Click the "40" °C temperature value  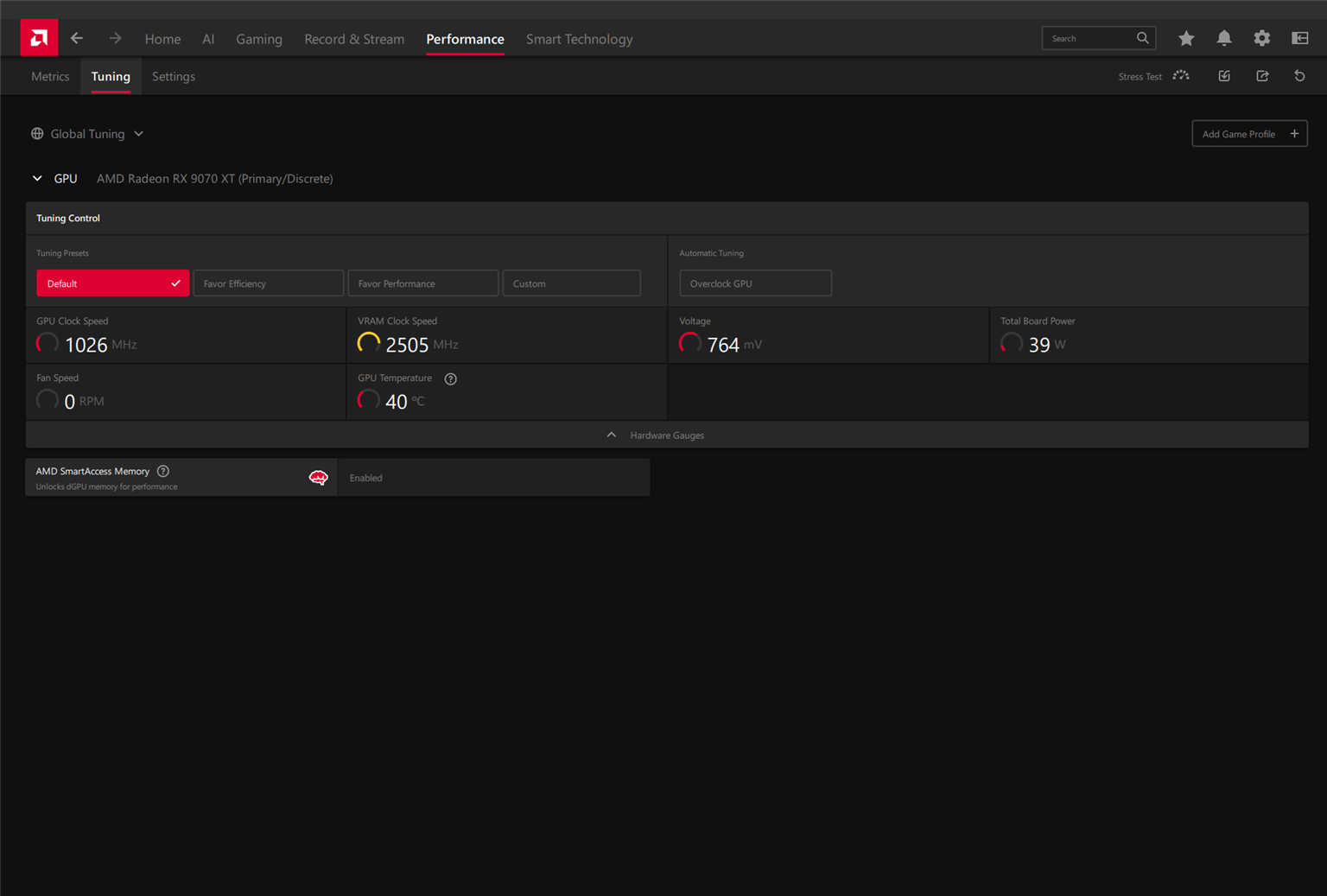point(396,402)
